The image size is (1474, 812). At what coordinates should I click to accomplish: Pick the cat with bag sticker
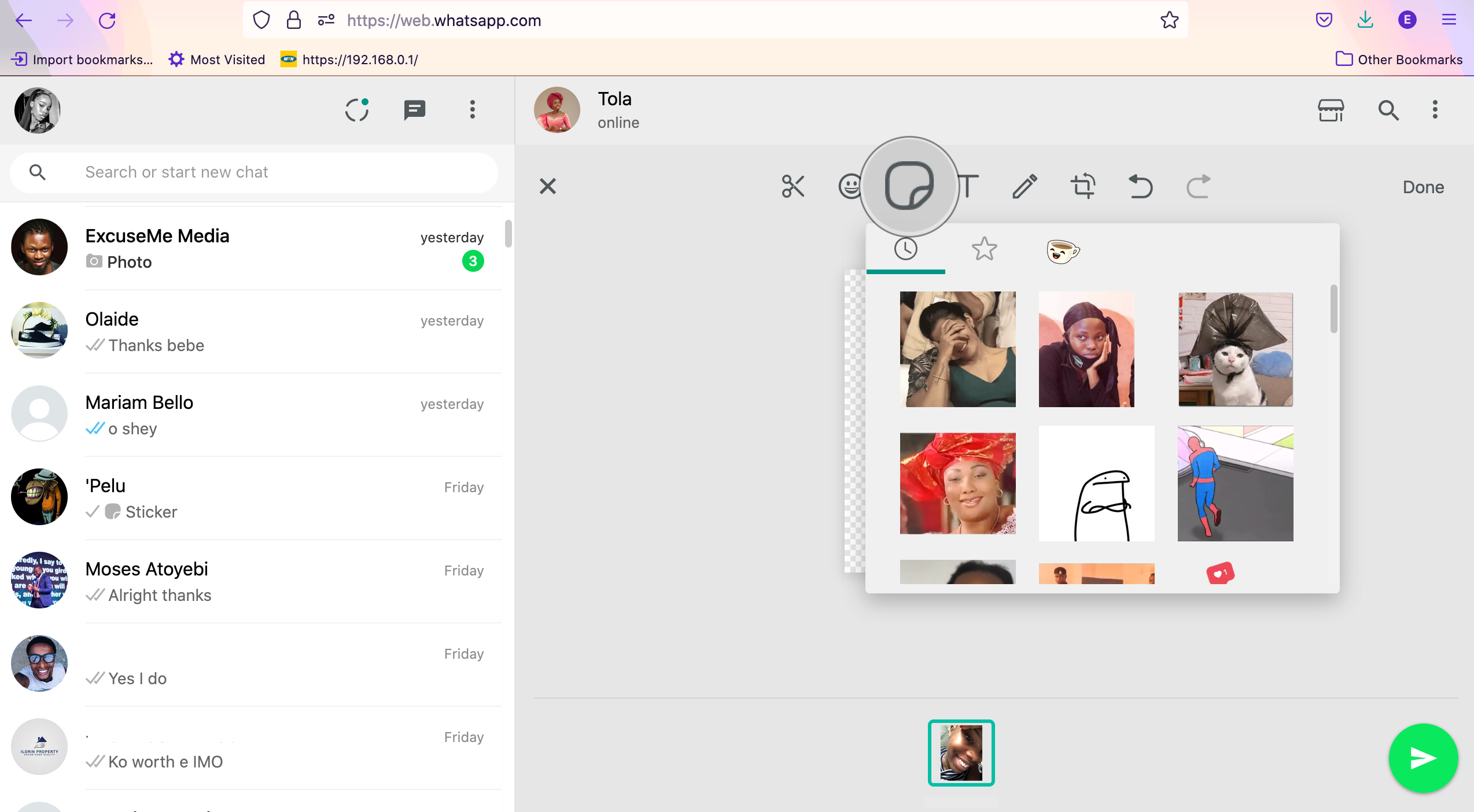pyautogui.click(x=1235, y=349)
